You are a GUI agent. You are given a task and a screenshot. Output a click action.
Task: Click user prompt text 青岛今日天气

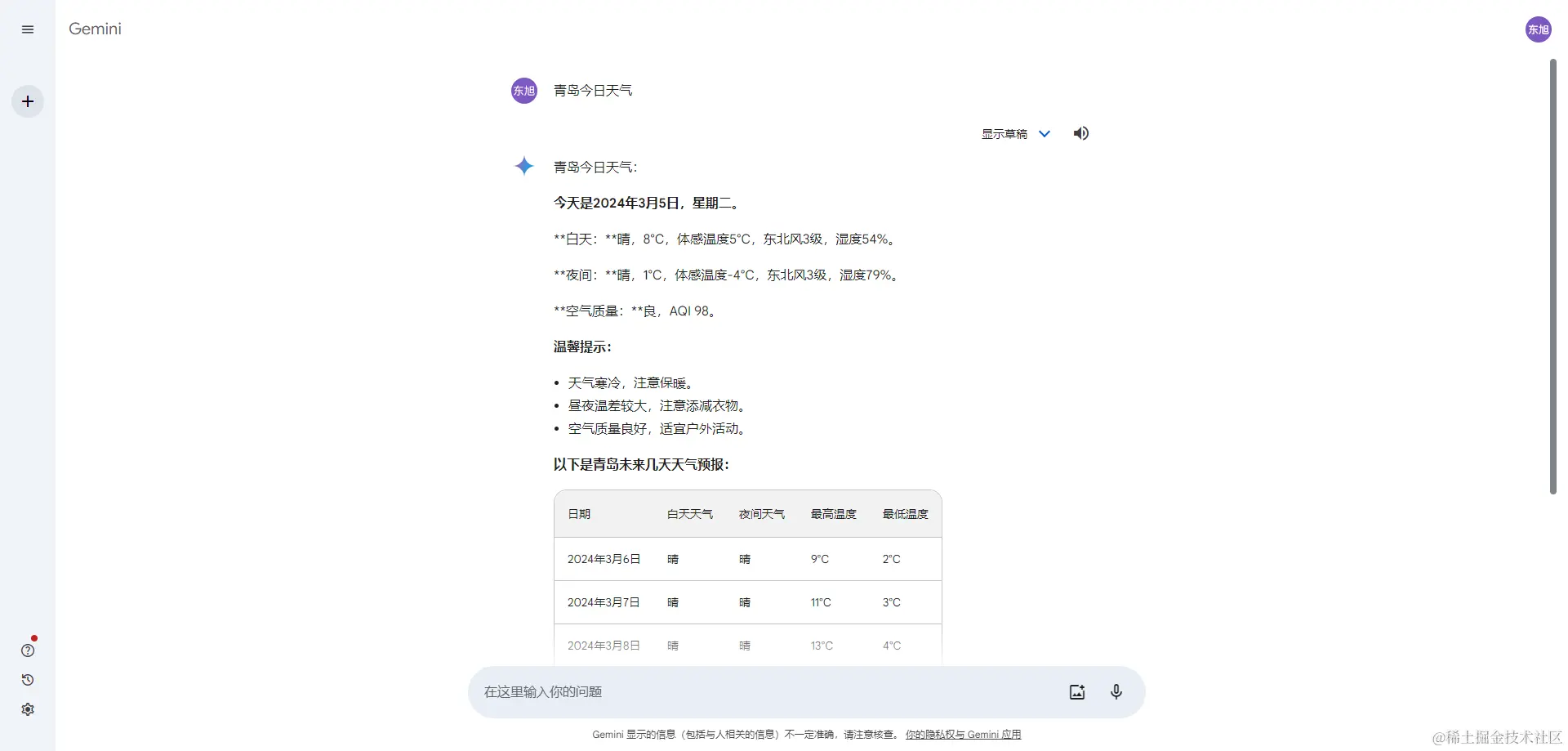(593, 91)
